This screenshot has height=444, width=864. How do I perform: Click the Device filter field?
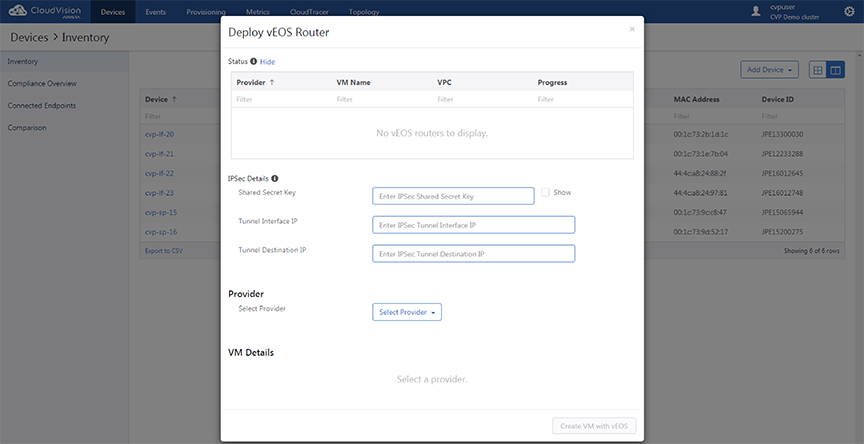coord(179,117)
